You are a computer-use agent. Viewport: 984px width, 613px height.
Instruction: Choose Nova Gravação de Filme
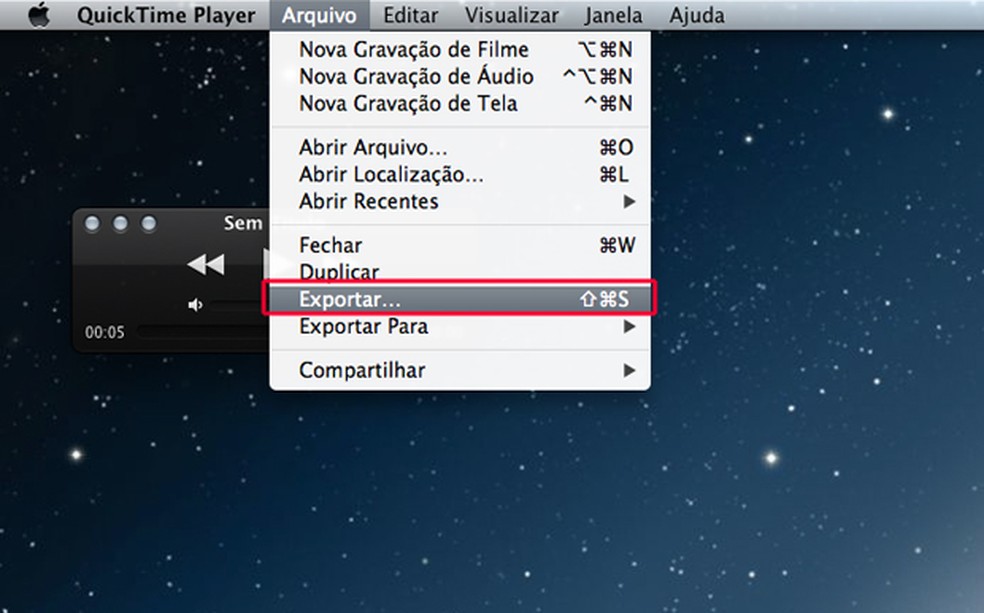click(x=460, y=49)
